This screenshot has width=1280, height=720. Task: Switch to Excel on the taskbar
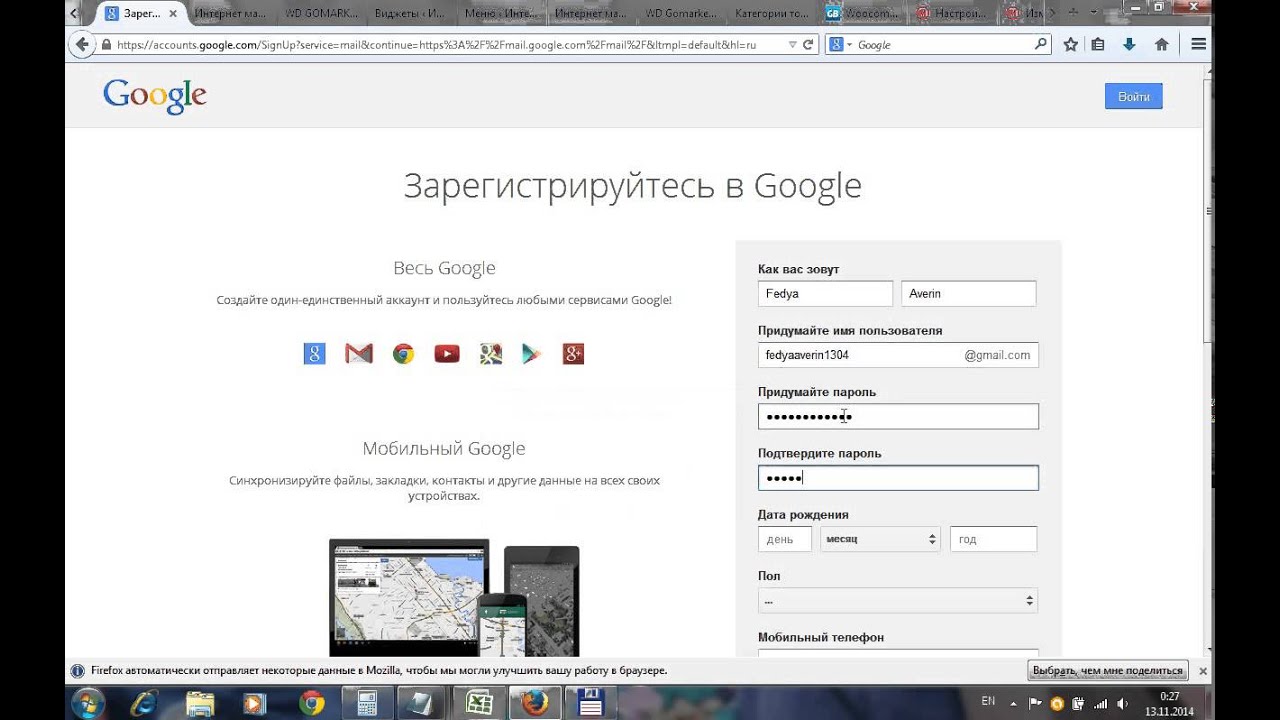479,703
